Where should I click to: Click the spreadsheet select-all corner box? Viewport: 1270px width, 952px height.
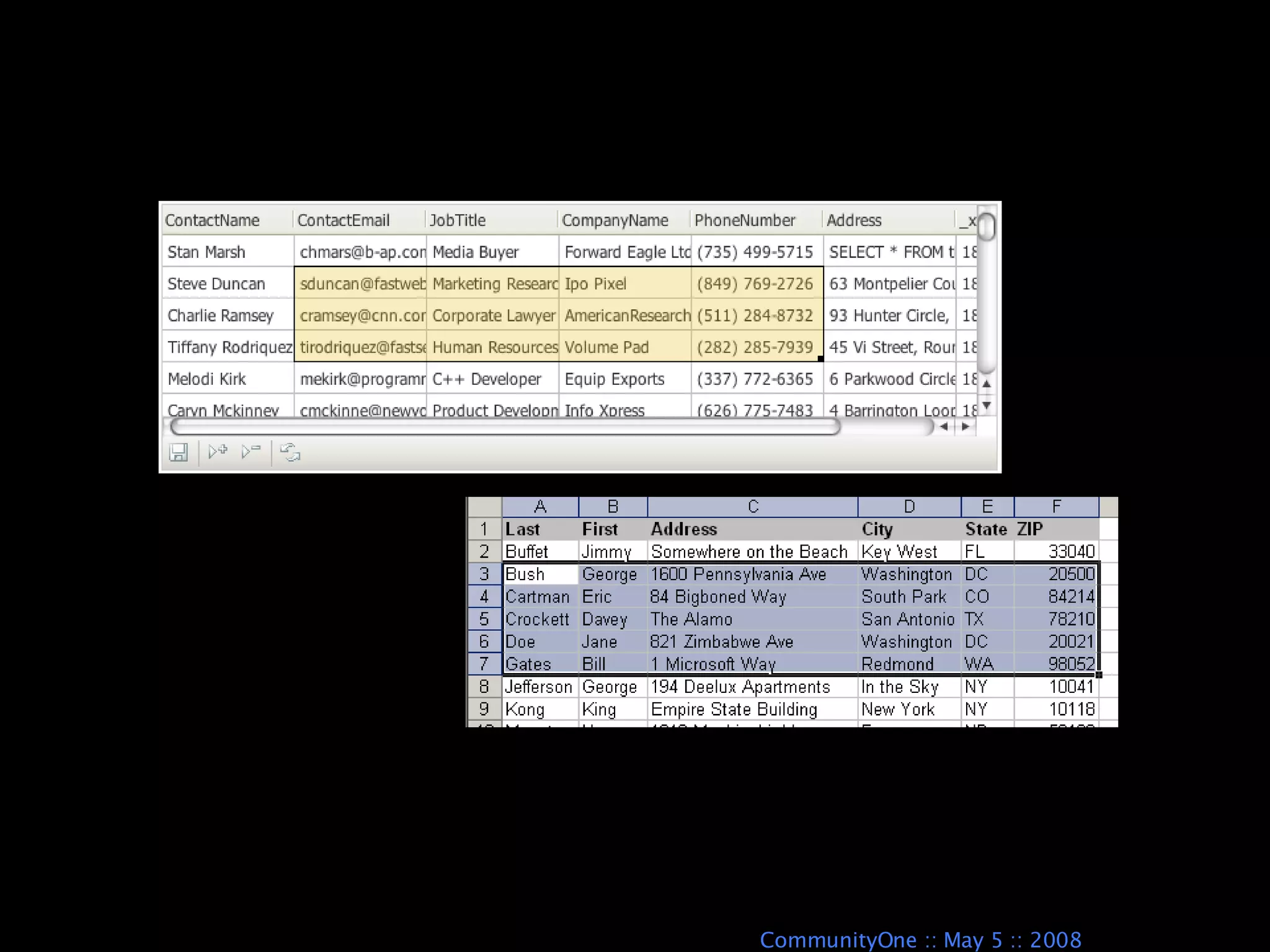(x=484, y=507)
